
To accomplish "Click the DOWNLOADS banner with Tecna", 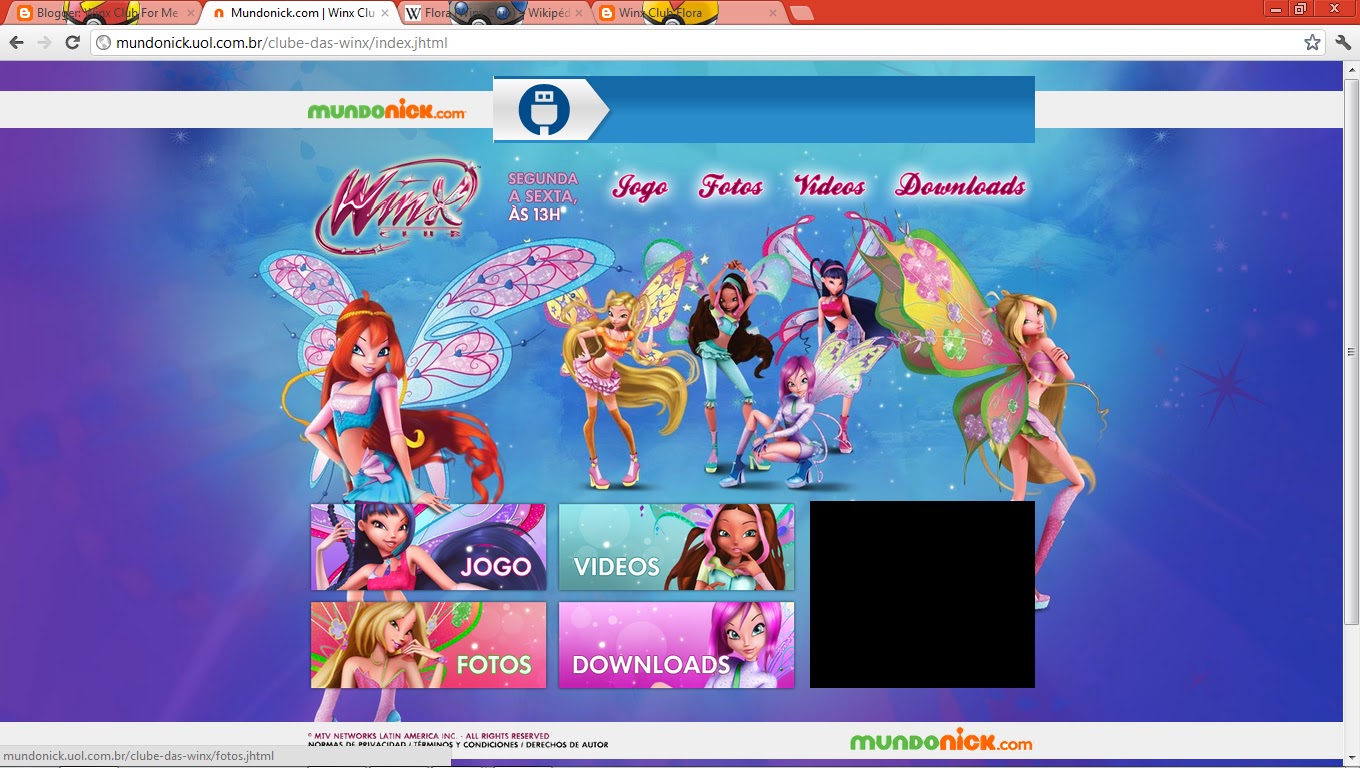I will coord(676,645).
